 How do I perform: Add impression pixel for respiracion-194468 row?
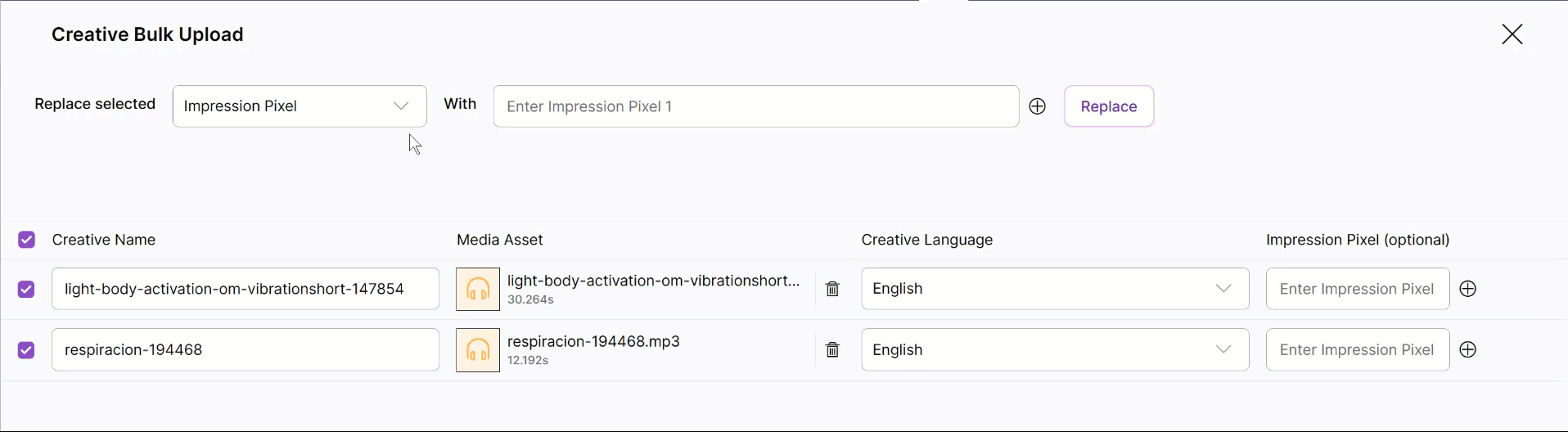(x=1468, y=350)
